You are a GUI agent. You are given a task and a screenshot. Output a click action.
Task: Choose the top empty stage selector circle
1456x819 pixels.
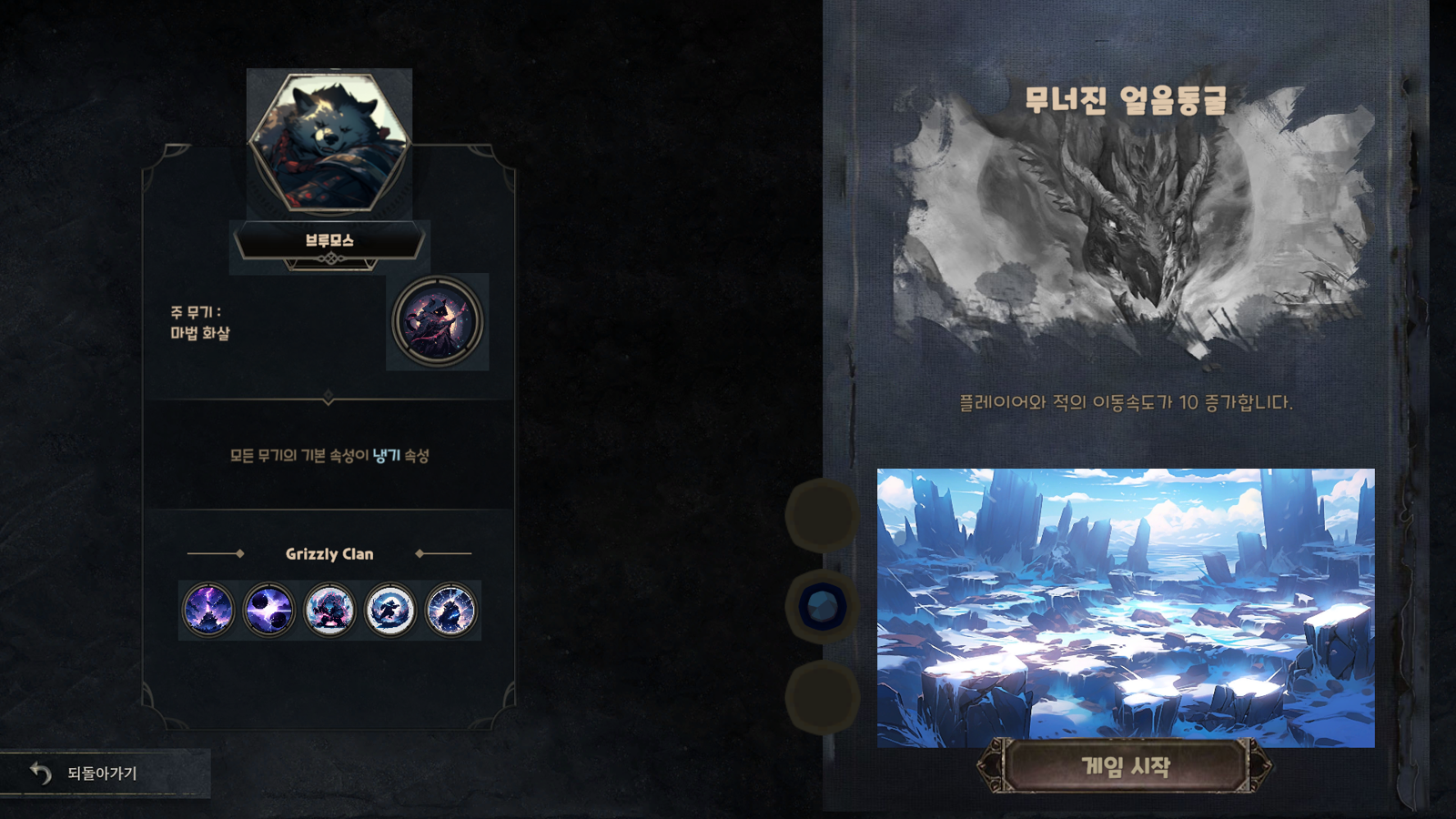coord(822,515)
